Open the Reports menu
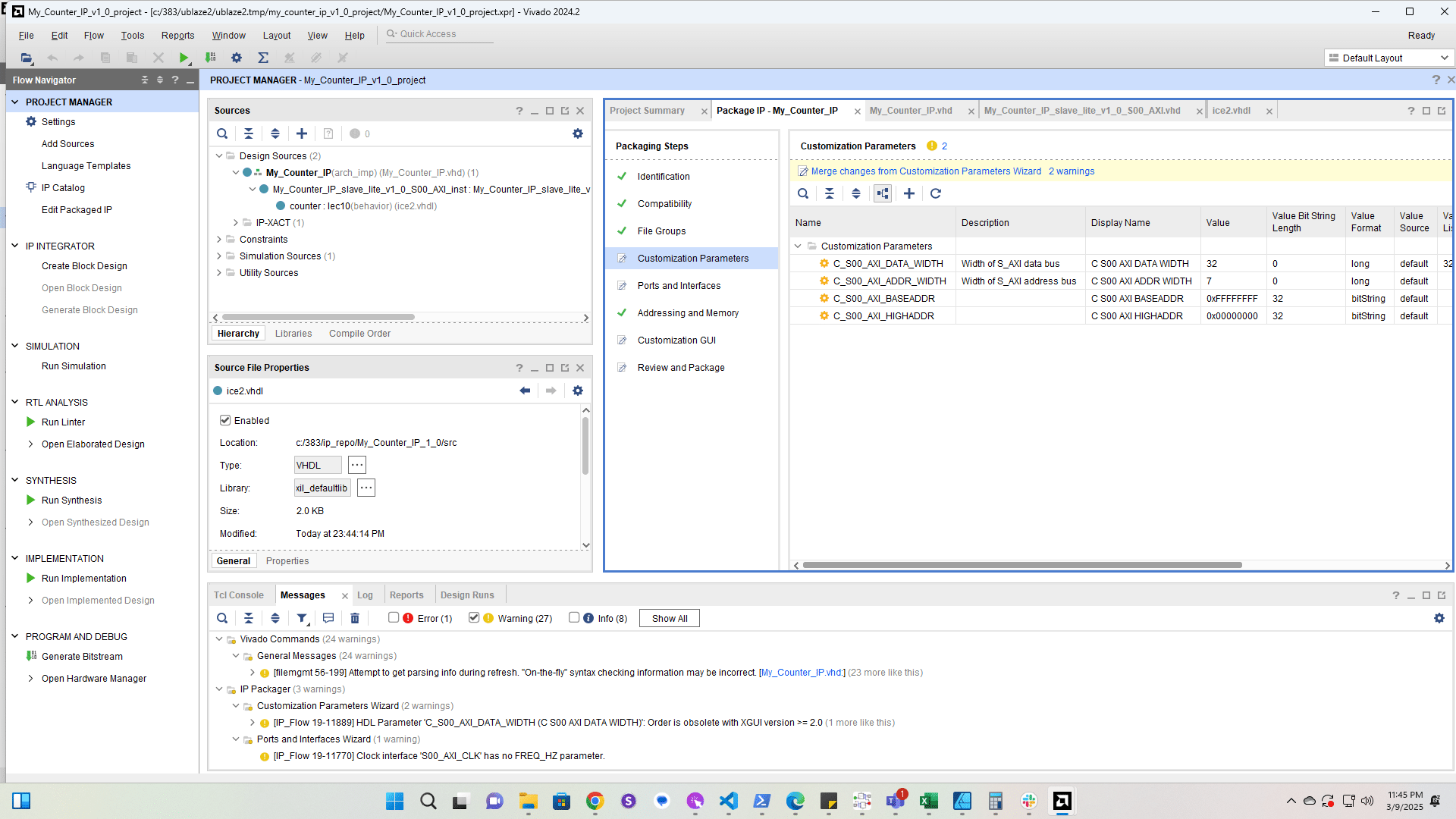 point(177,36)
